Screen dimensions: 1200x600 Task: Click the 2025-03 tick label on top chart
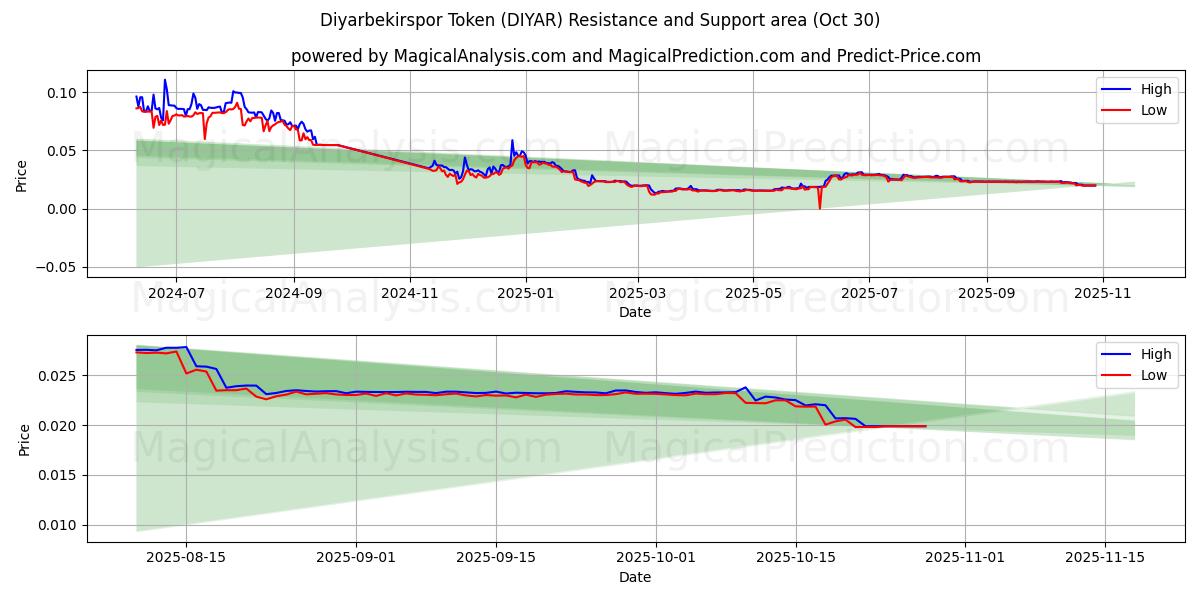638,294
